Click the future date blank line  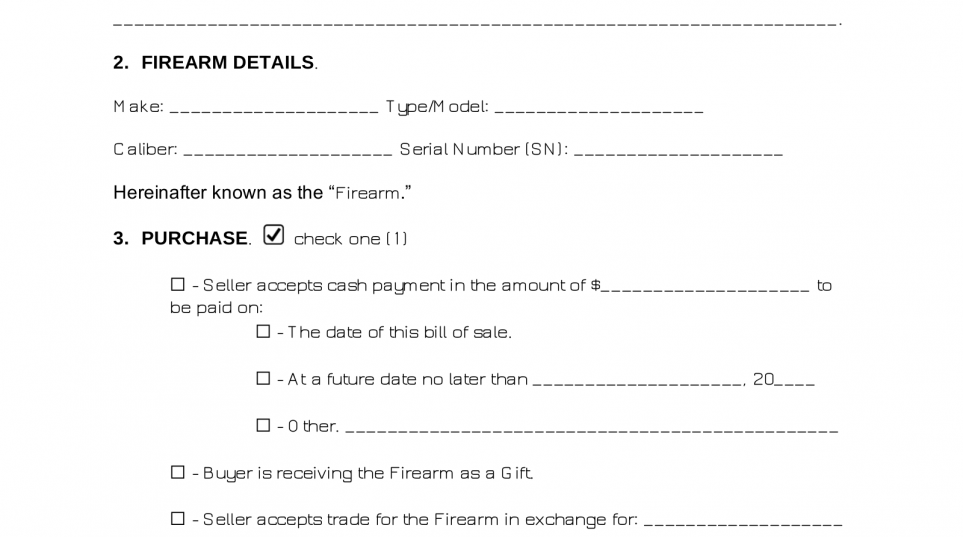point(637,383)
